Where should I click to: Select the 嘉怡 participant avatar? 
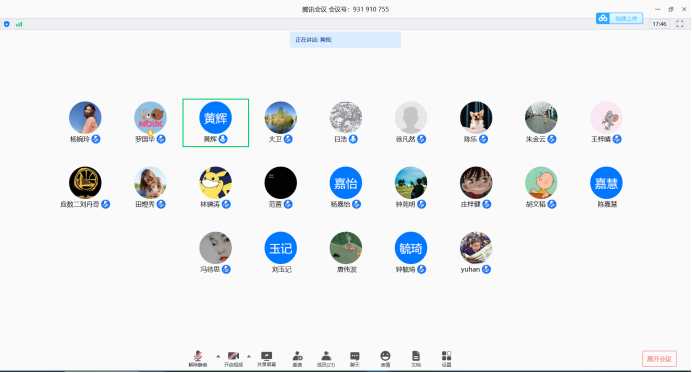[x=346, y=183]
